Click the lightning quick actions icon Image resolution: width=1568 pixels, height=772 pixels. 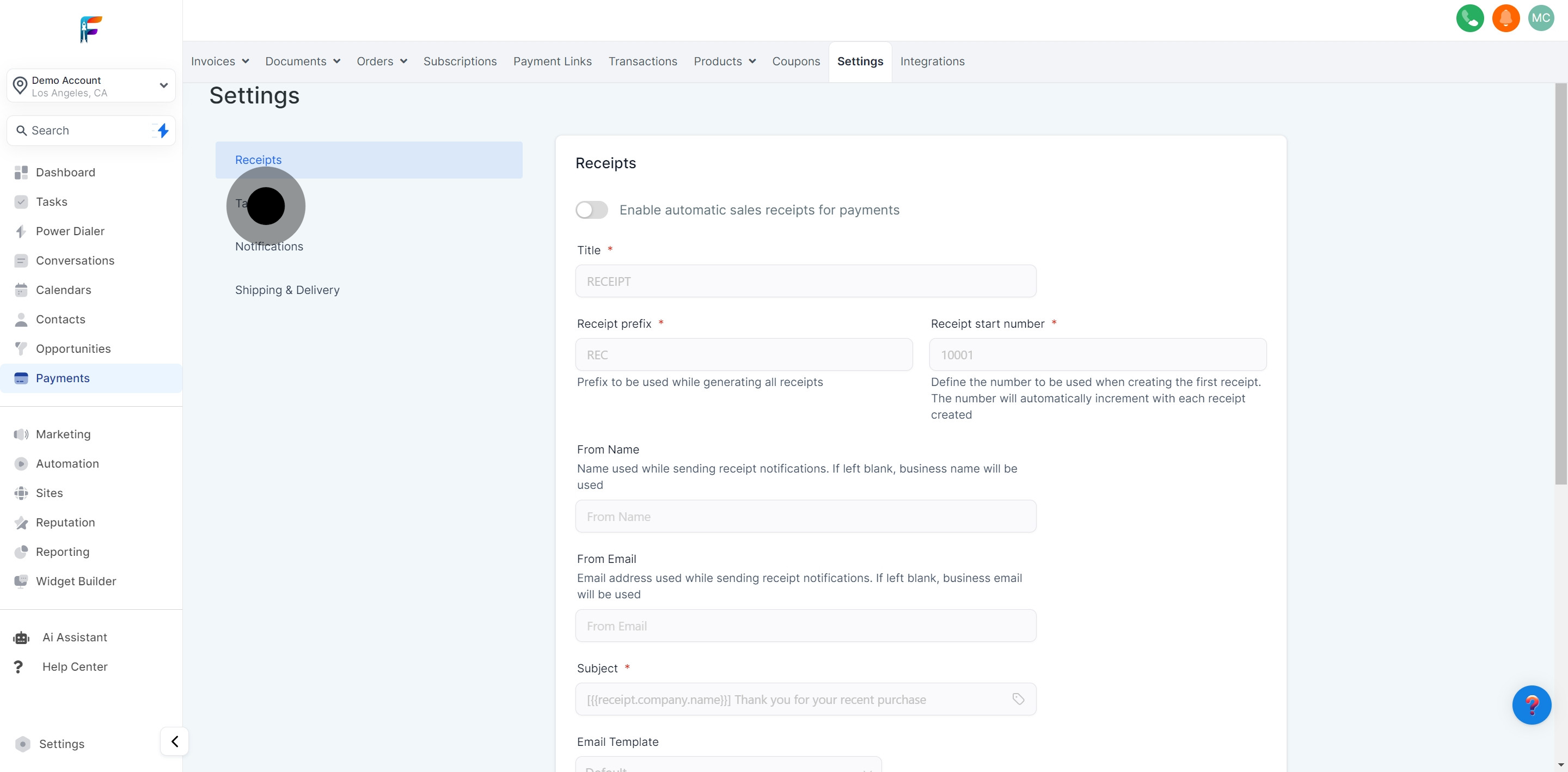163,130
